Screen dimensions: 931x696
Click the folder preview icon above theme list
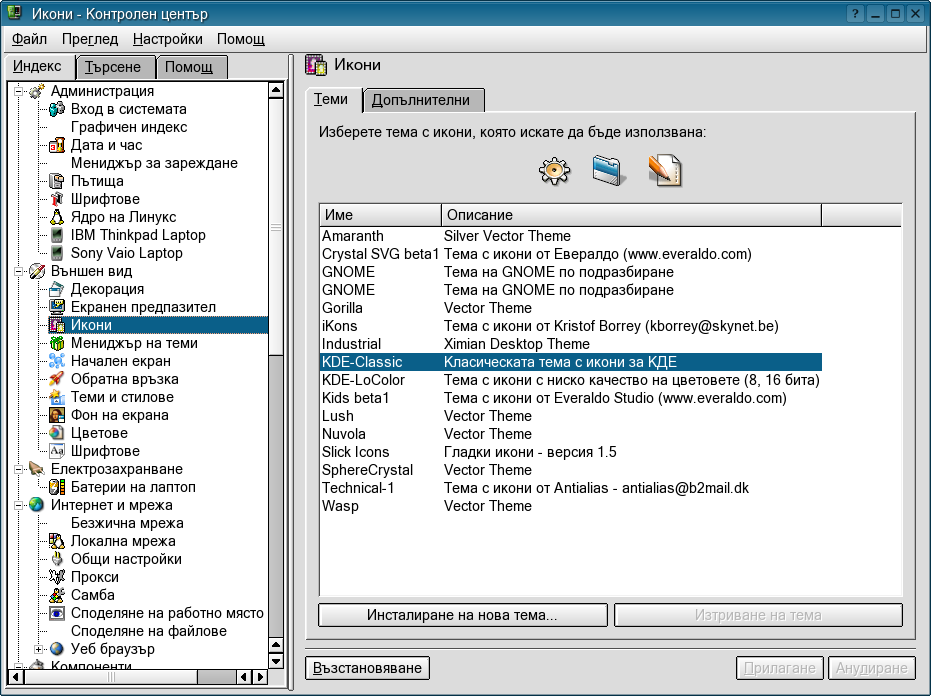point(608,171)
